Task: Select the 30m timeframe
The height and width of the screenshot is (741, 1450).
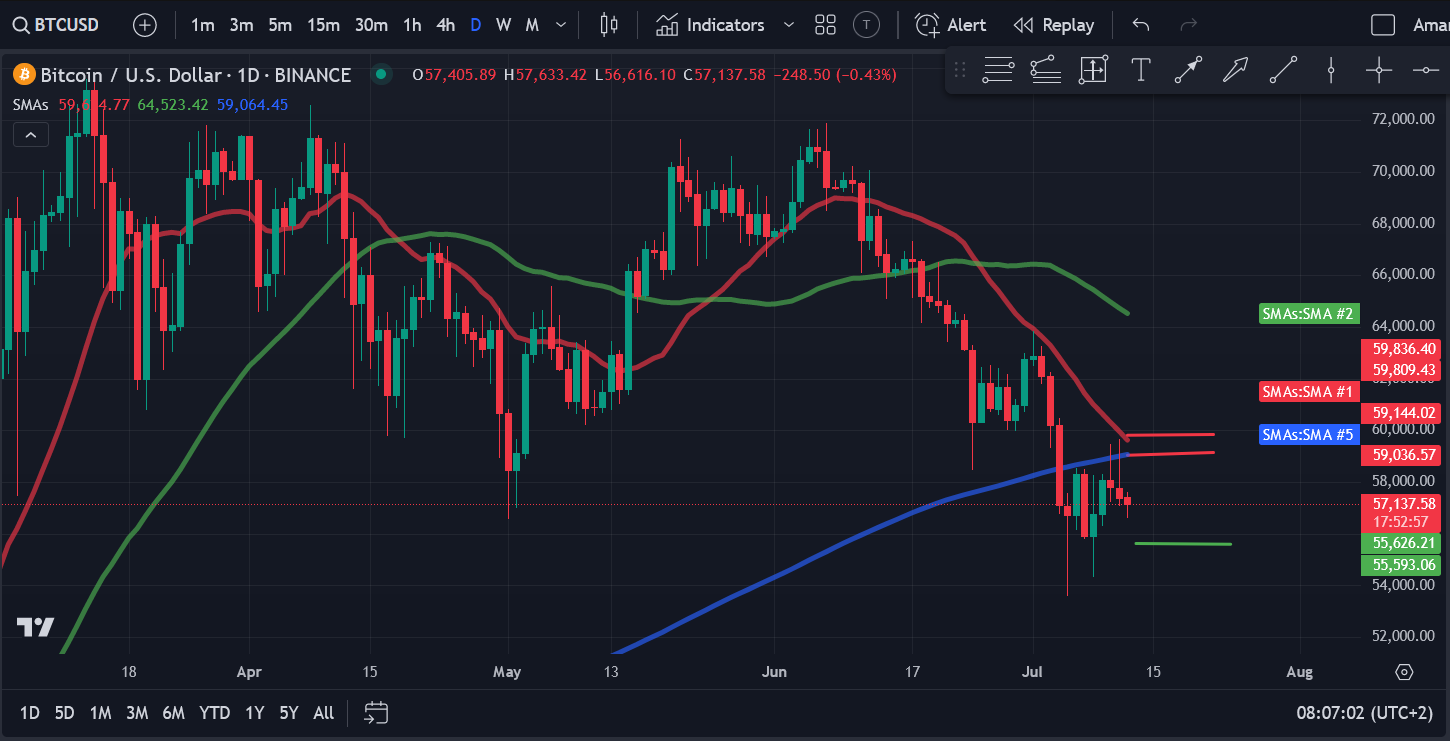Action: (x=371, y=25)
